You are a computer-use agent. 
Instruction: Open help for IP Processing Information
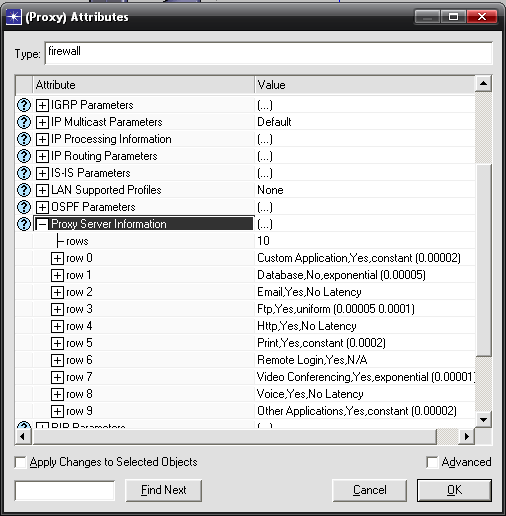(24, 139)
